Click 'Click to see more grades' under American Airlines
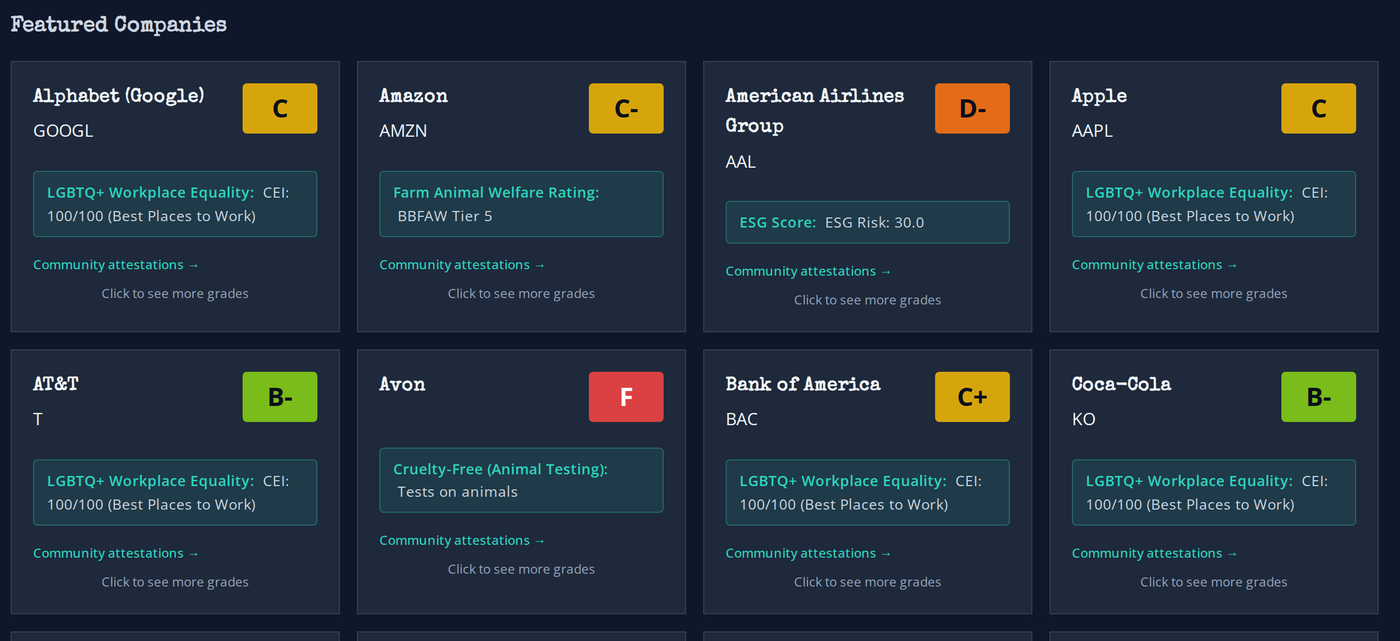1400x641 pixels. tap(867, 300)
